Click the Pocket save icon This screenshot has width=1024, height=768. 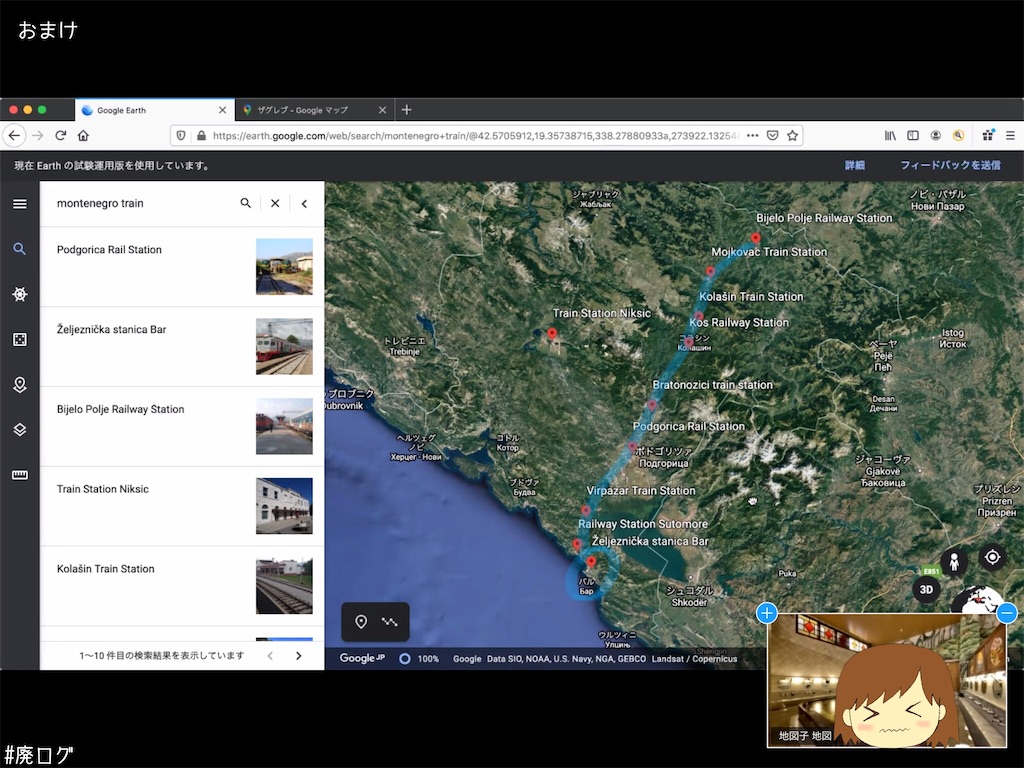[x=773, y=136]
